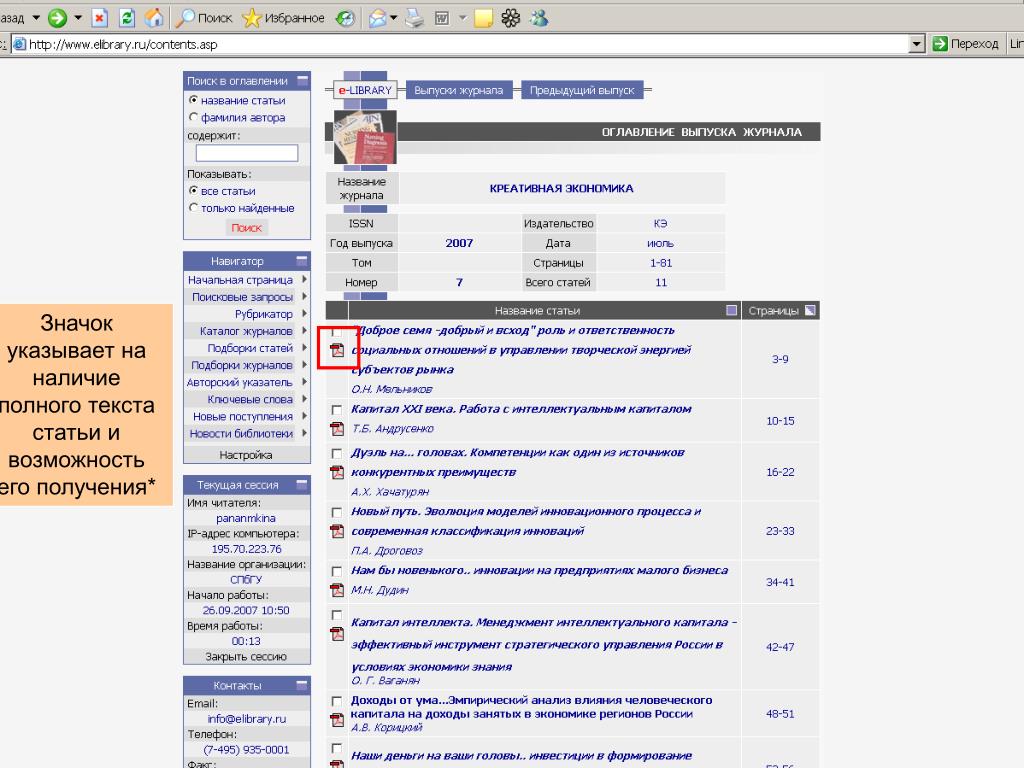Open Ключевые слова navigator item
This screenshot has height=768, width=1024.
(250, 399)
